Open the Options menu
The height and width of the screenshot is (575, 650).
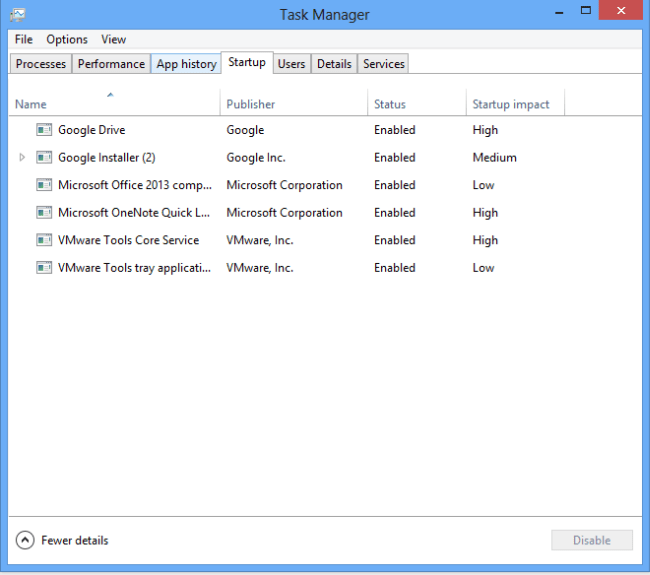67,39
